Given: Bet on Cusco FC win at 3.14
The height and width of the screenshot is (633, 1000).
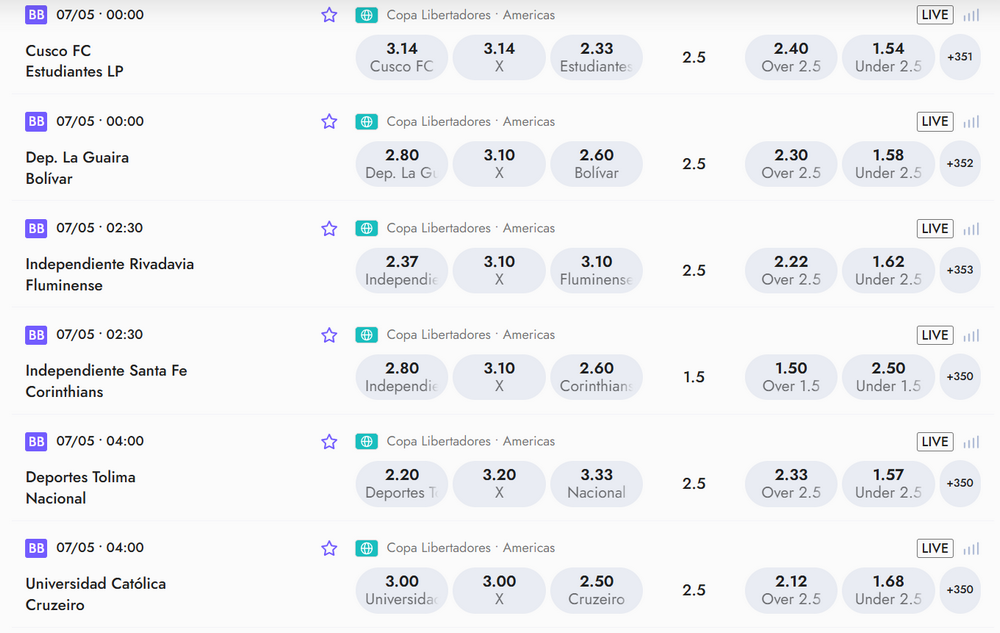Looking at the screenshot, I should point(402,57).
